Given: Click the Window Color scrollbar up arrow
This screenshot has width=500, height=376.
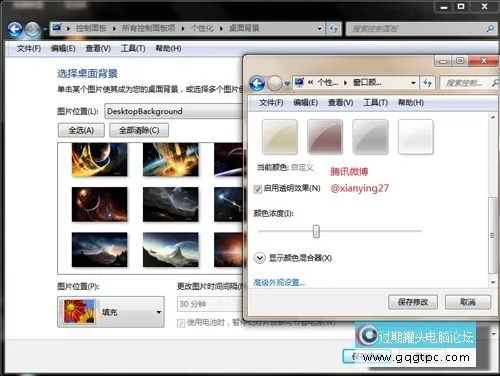Looking at the screenshot, I should 493,117.
